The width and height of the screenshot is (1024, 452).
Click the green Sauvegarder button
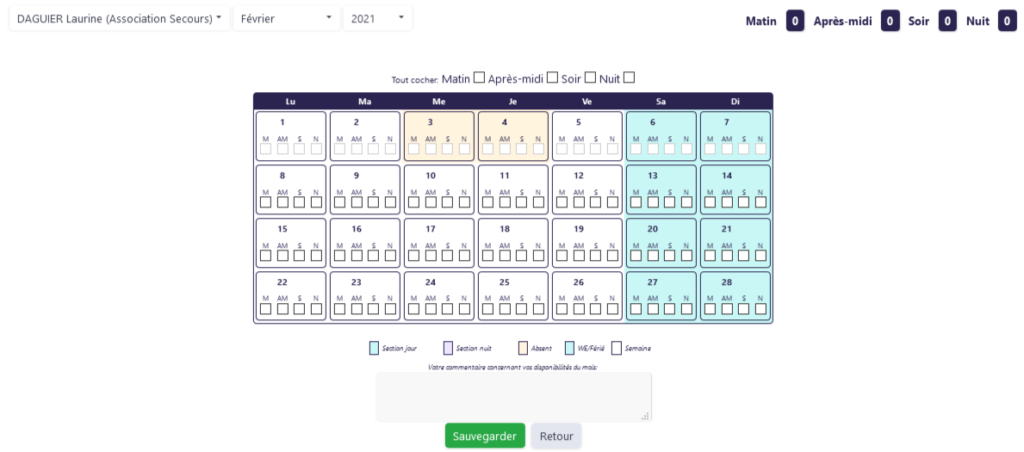click(485, 436)
